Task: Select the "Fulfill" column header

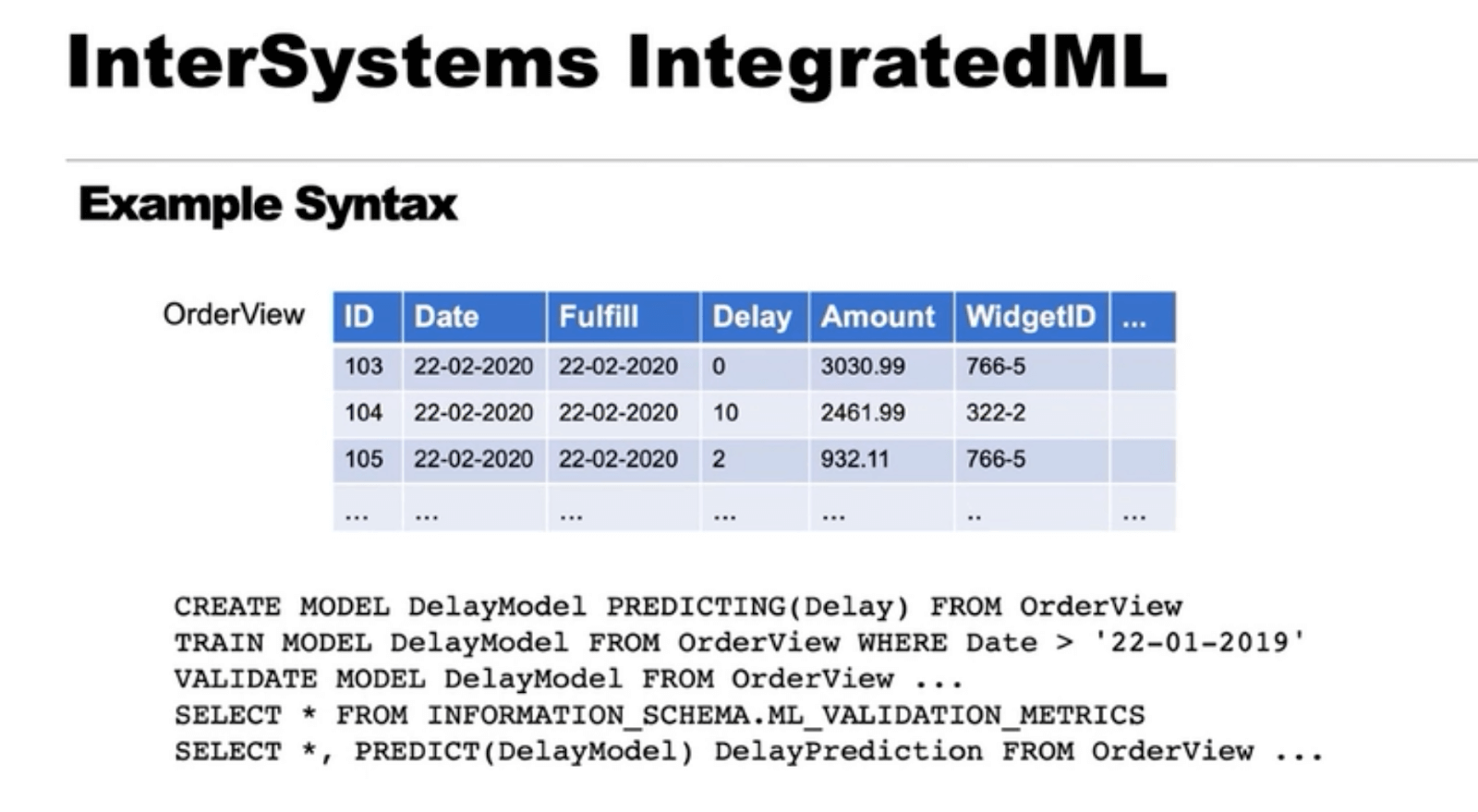Action: pyautogui.click(x=624, y=317)
